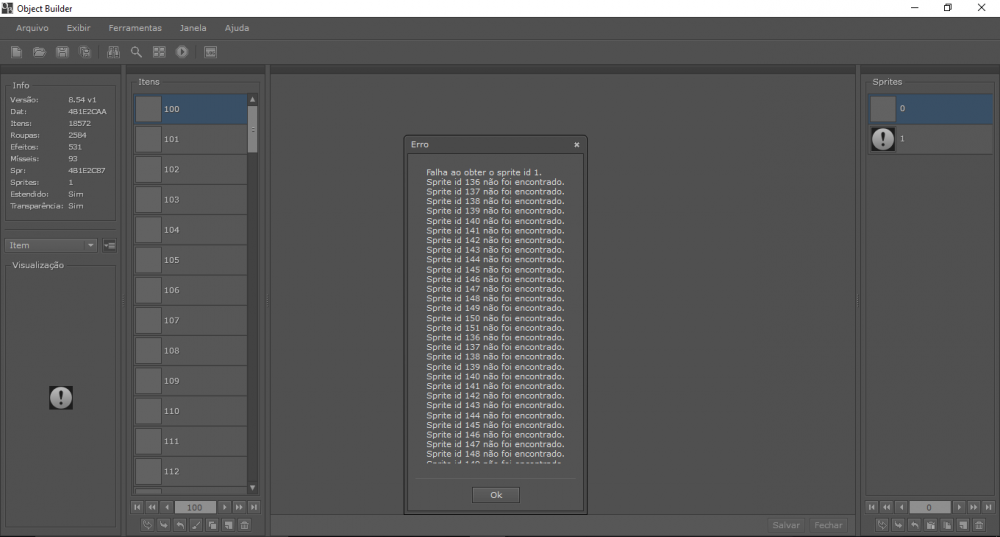
Task: Click the new item icon under Itens list
Action: tap(228, 525)
